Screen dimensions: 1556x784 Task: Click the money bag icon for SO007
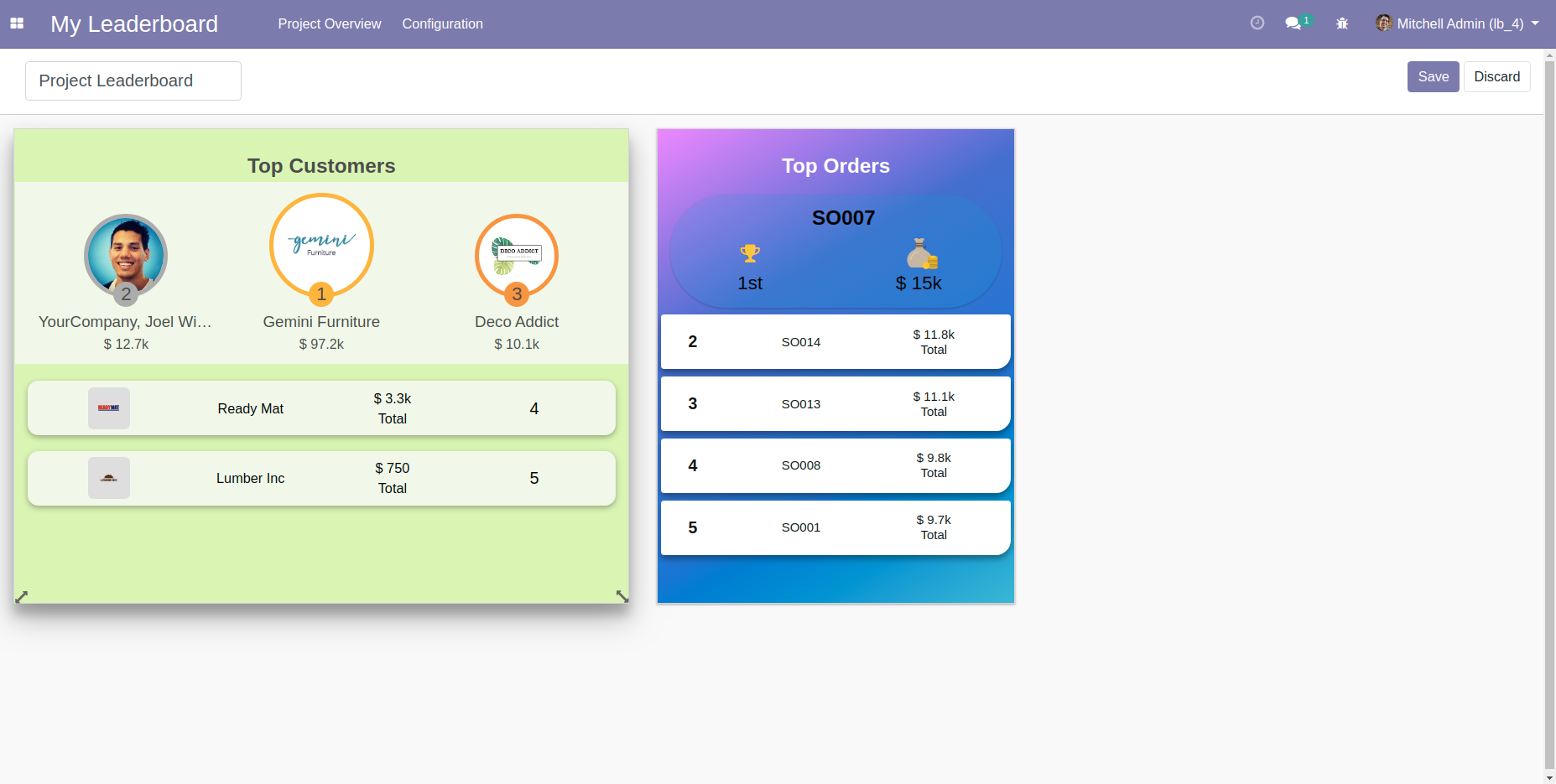pyautogui.click(x=921, y=253)
